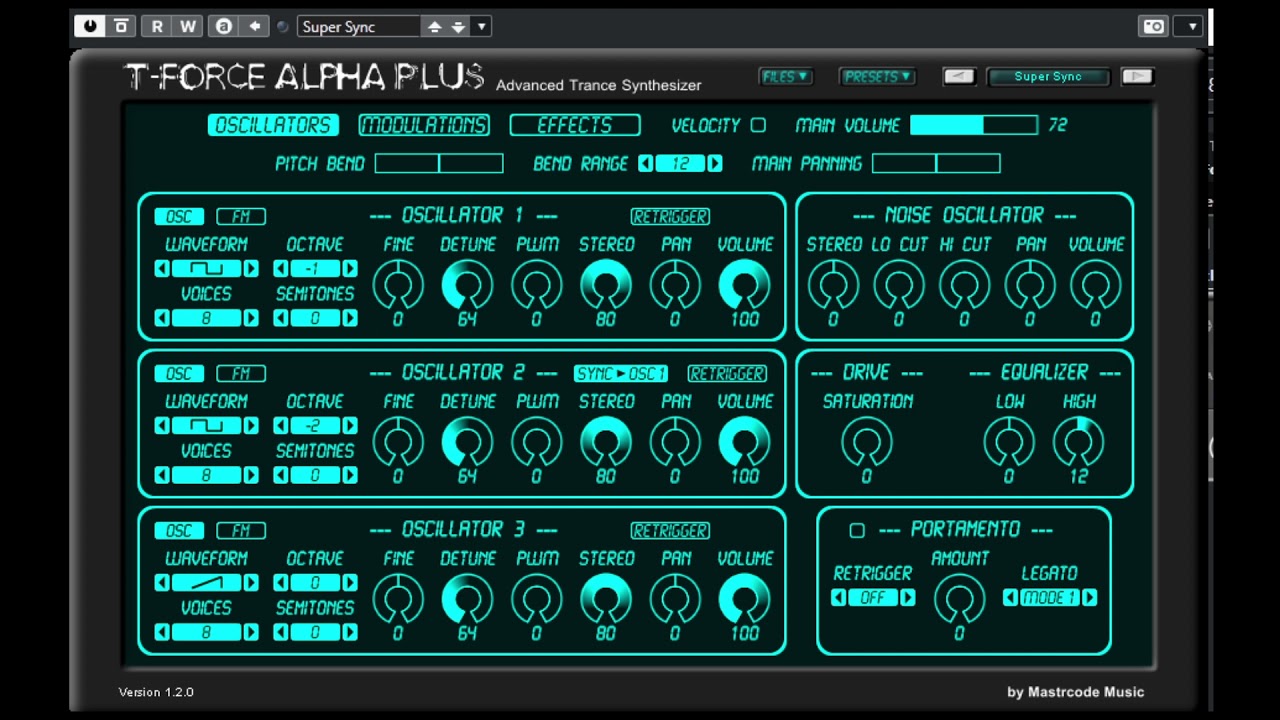Go to next preset in synth header
This screenshot has width=1280, height=720.
pos(1137,77)
